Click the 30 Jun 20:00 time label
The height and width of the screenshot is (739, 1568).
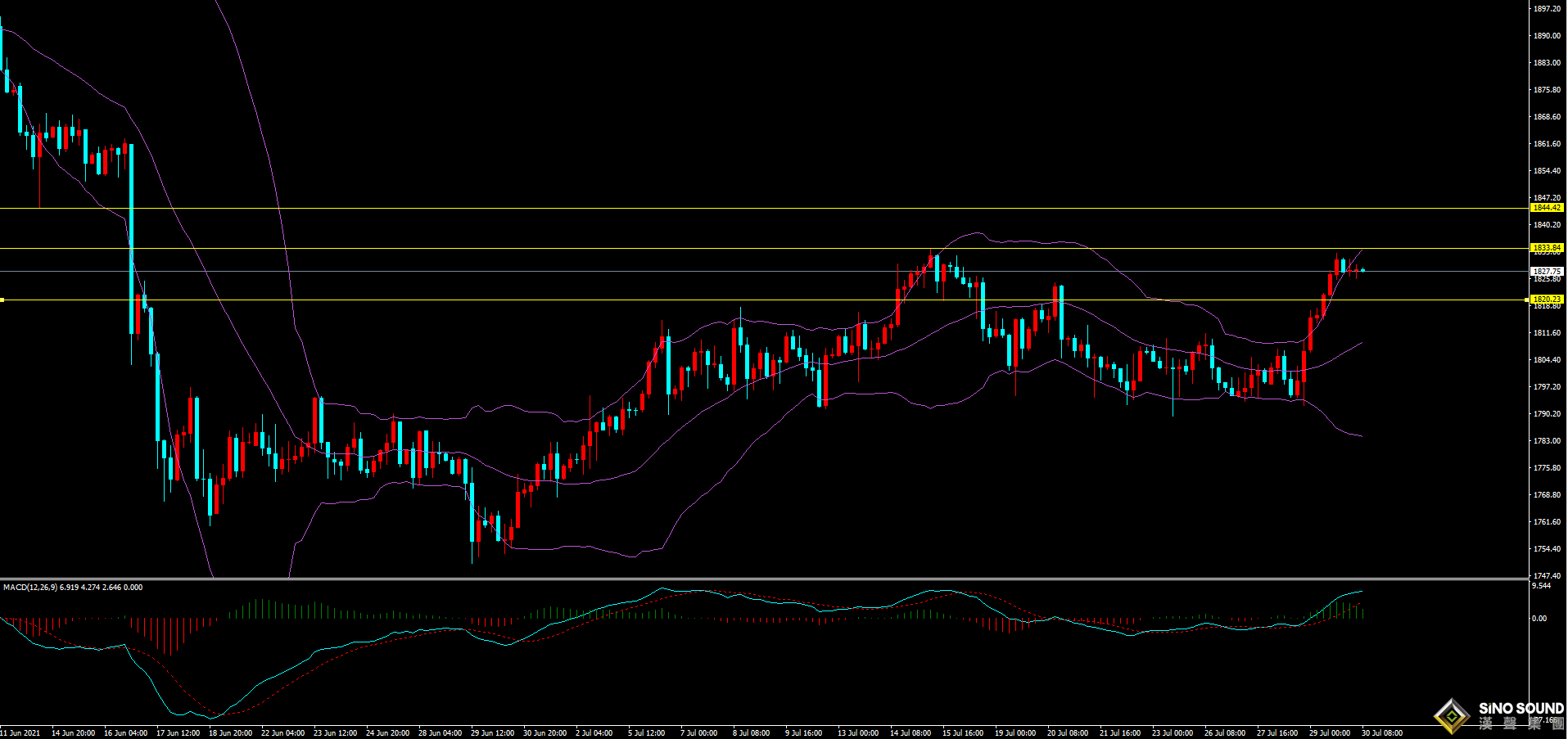pyautogui.click(x=545, y=733)
